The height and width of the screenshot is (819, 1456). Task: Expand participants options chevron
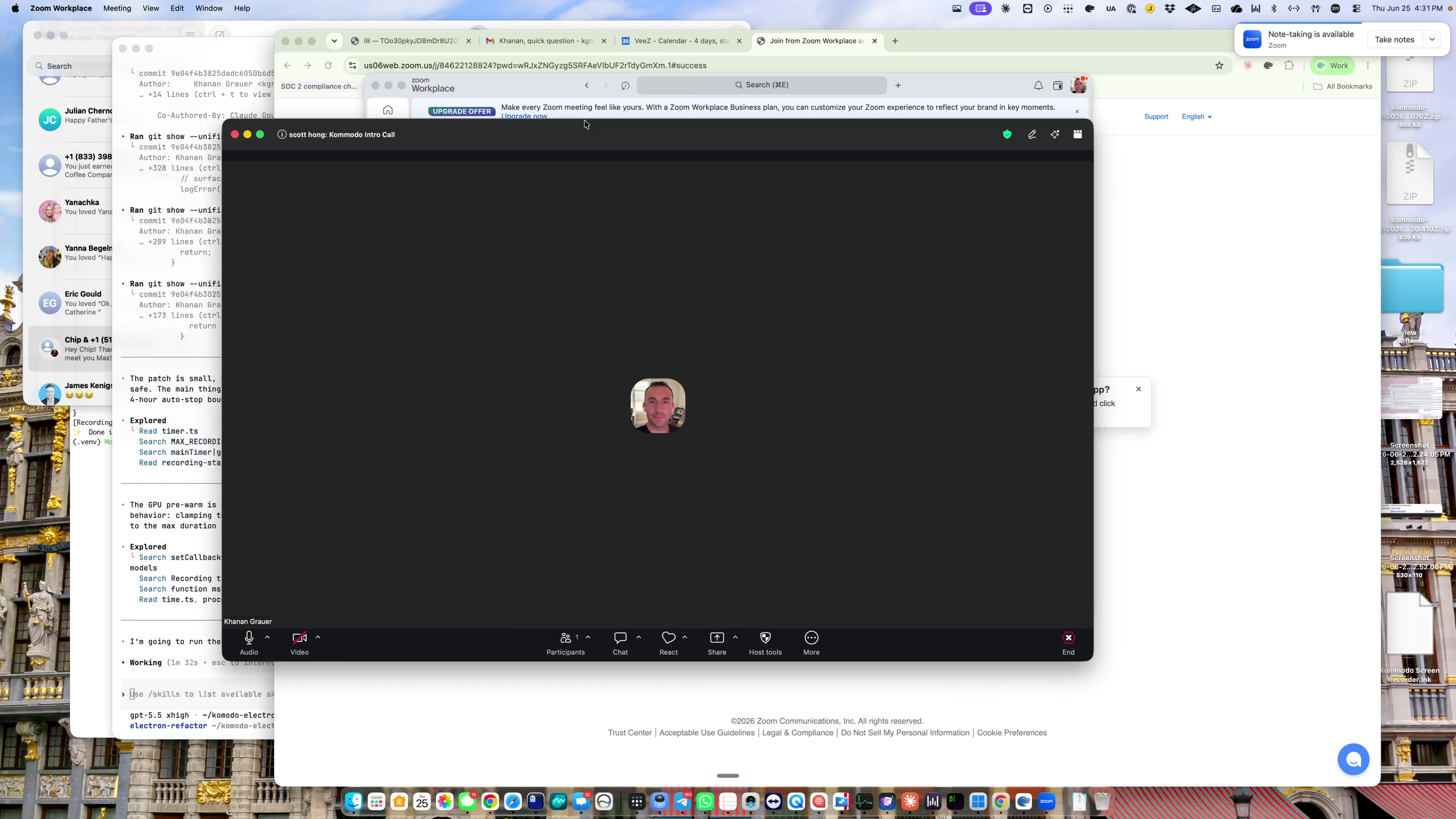point(588,637)
